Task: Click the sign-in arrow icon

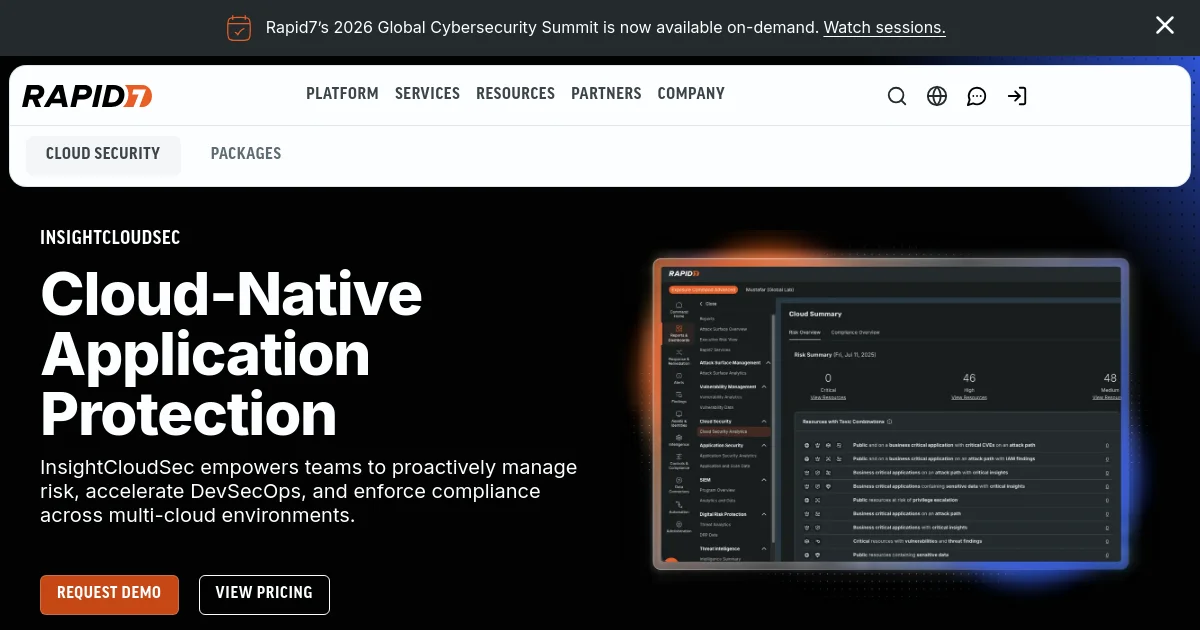Action: (1017, 96)
